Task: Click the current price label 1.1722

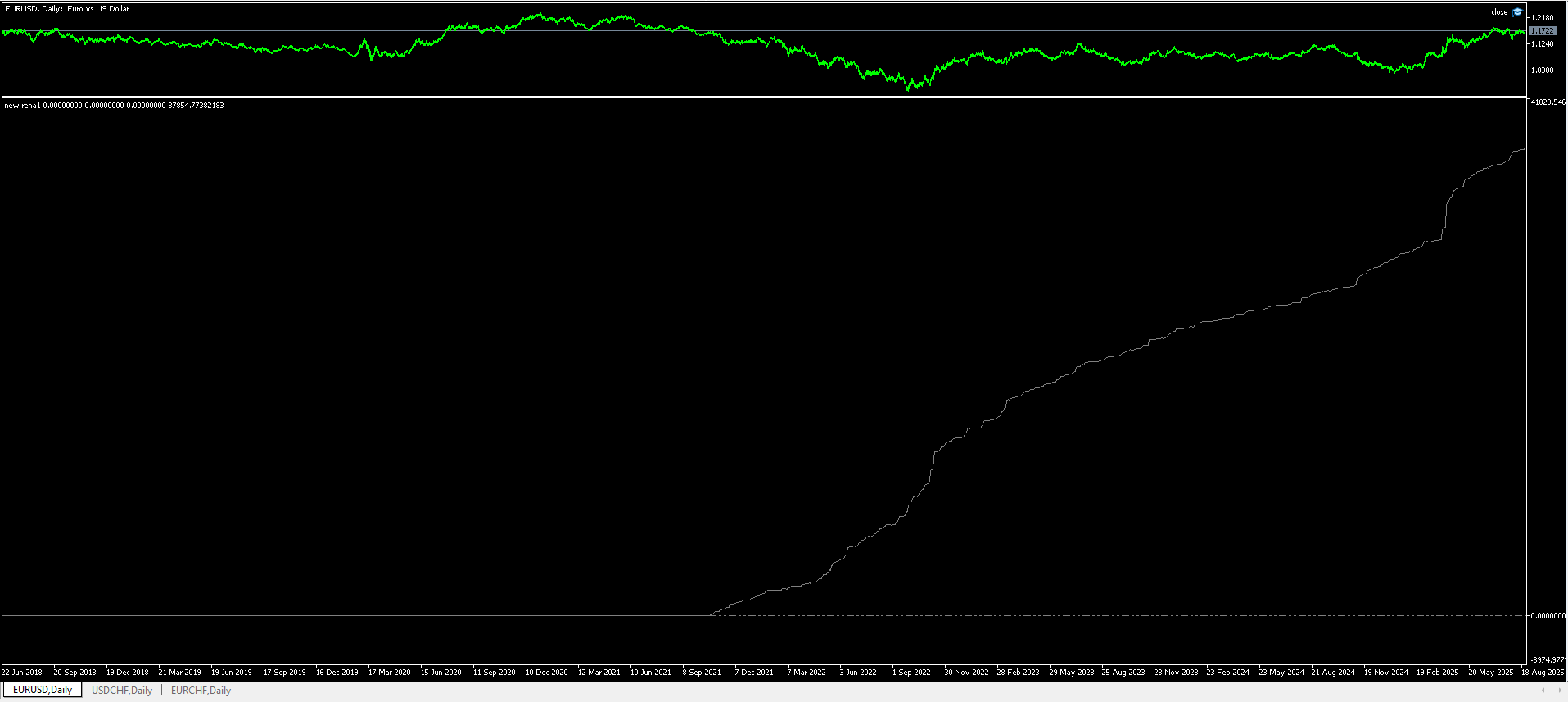Action: tap(1542, 31)
